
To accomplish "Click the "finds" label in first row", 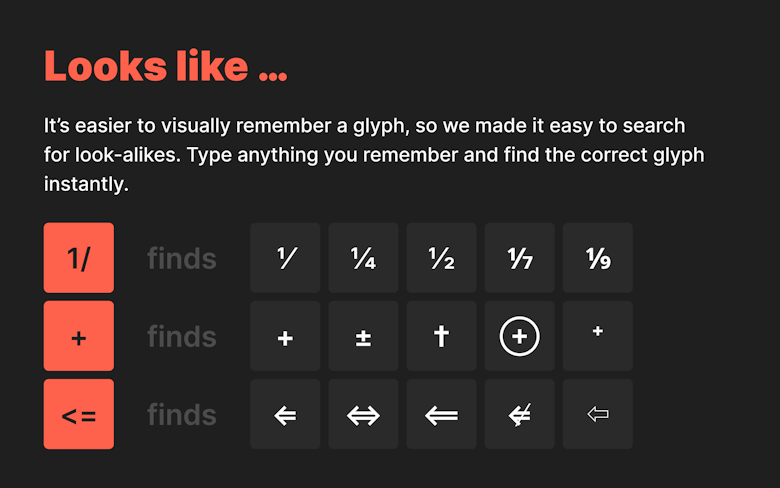I will point(182,259).
